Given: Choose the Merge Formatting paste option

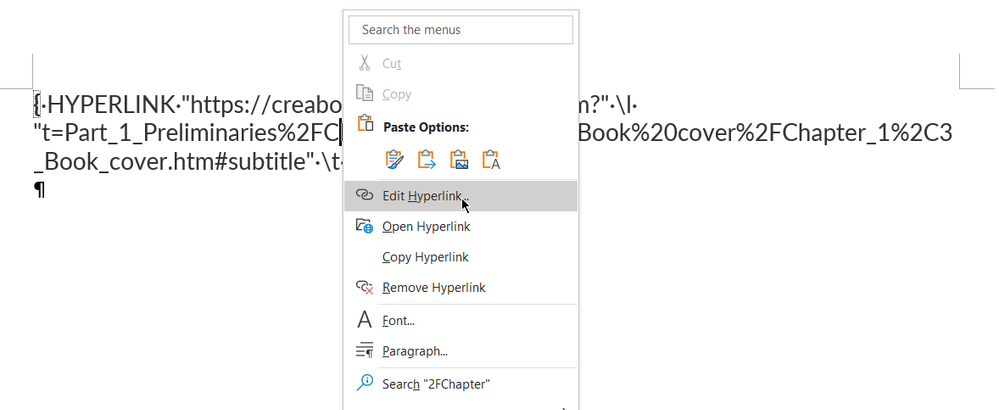Looking at the screenshot, I should pos(428,159).
